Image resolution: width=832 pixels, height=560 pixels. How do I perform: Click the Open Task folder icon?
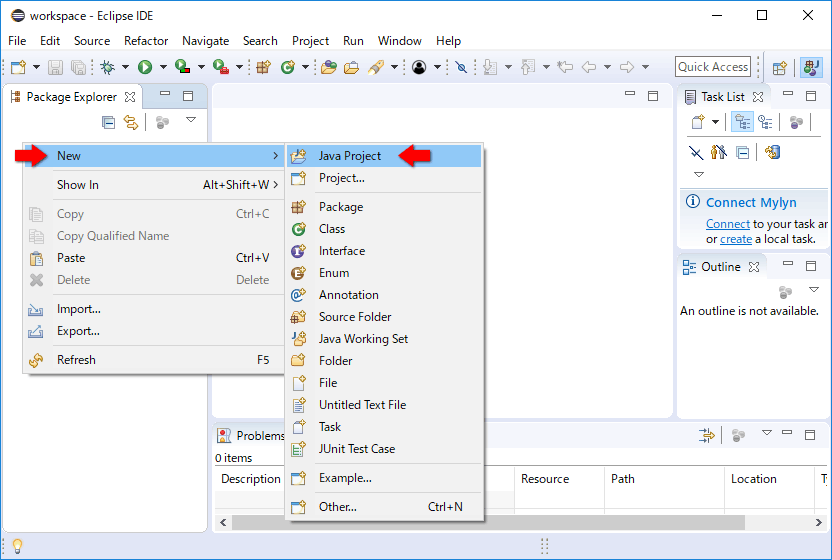coord(351,67)
